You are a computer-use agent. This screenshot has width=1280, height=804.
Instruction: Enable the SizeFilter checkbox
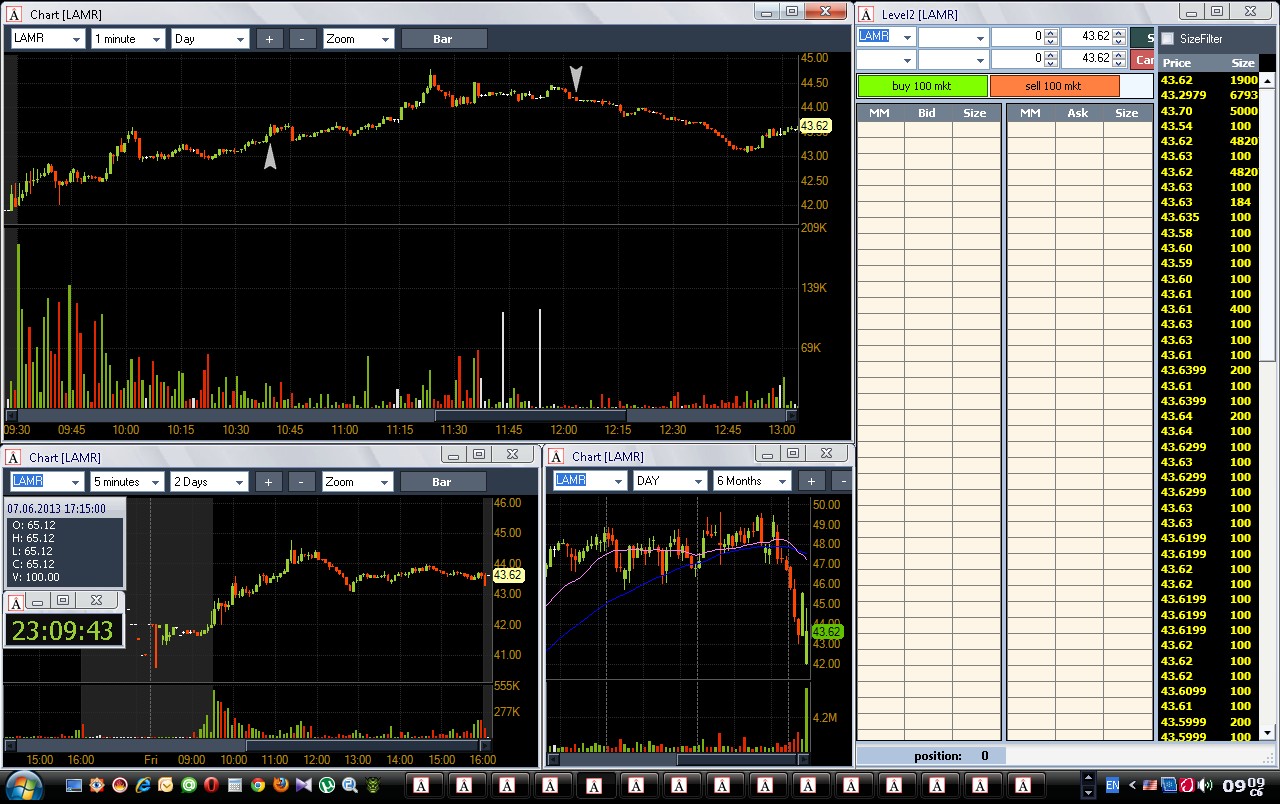1167,38
